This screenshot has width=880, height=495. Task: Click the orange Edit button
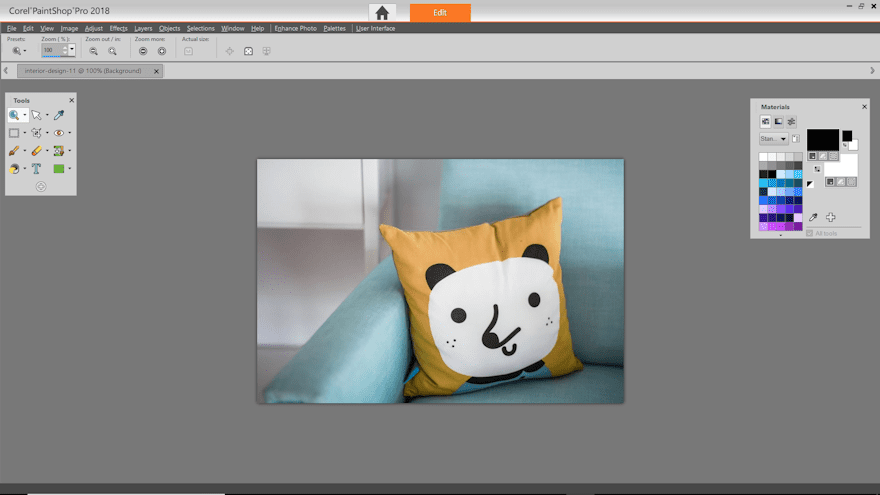click(x=440, y=13)
